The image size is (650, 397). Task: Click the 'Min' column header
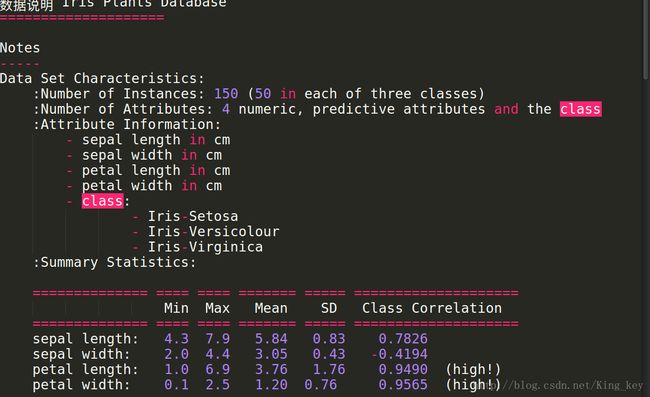coord(176,308)
